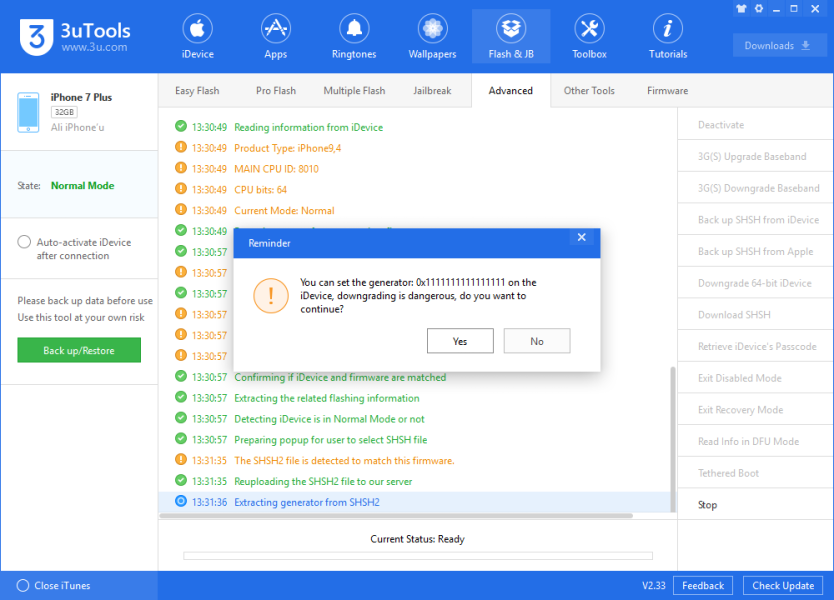Viewport: 834px width, 600px height.
Task: Open the Wallpapers section icon
Action: (432, 28)
